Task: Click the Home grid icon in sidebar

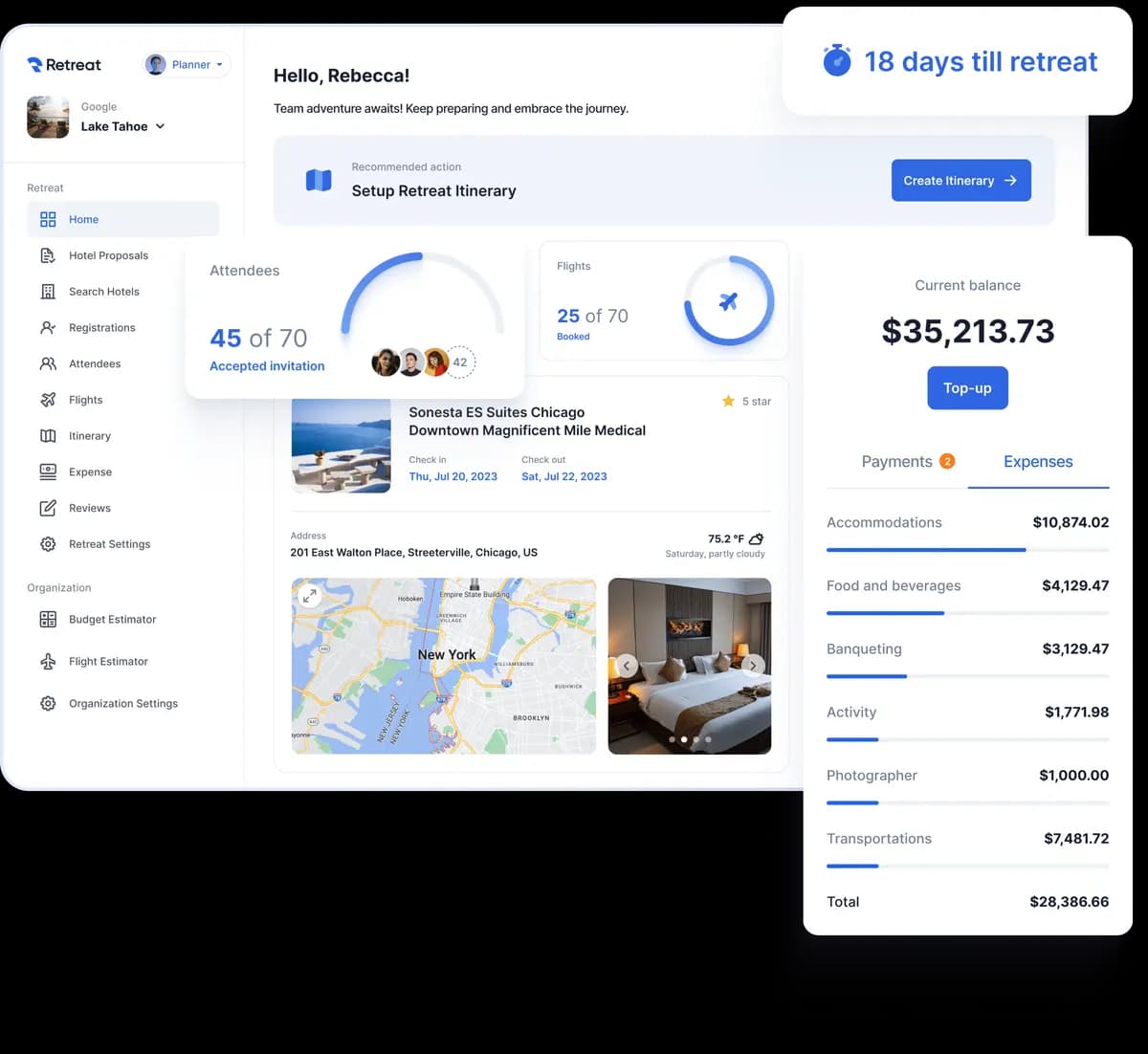Action: pos(48,219)
